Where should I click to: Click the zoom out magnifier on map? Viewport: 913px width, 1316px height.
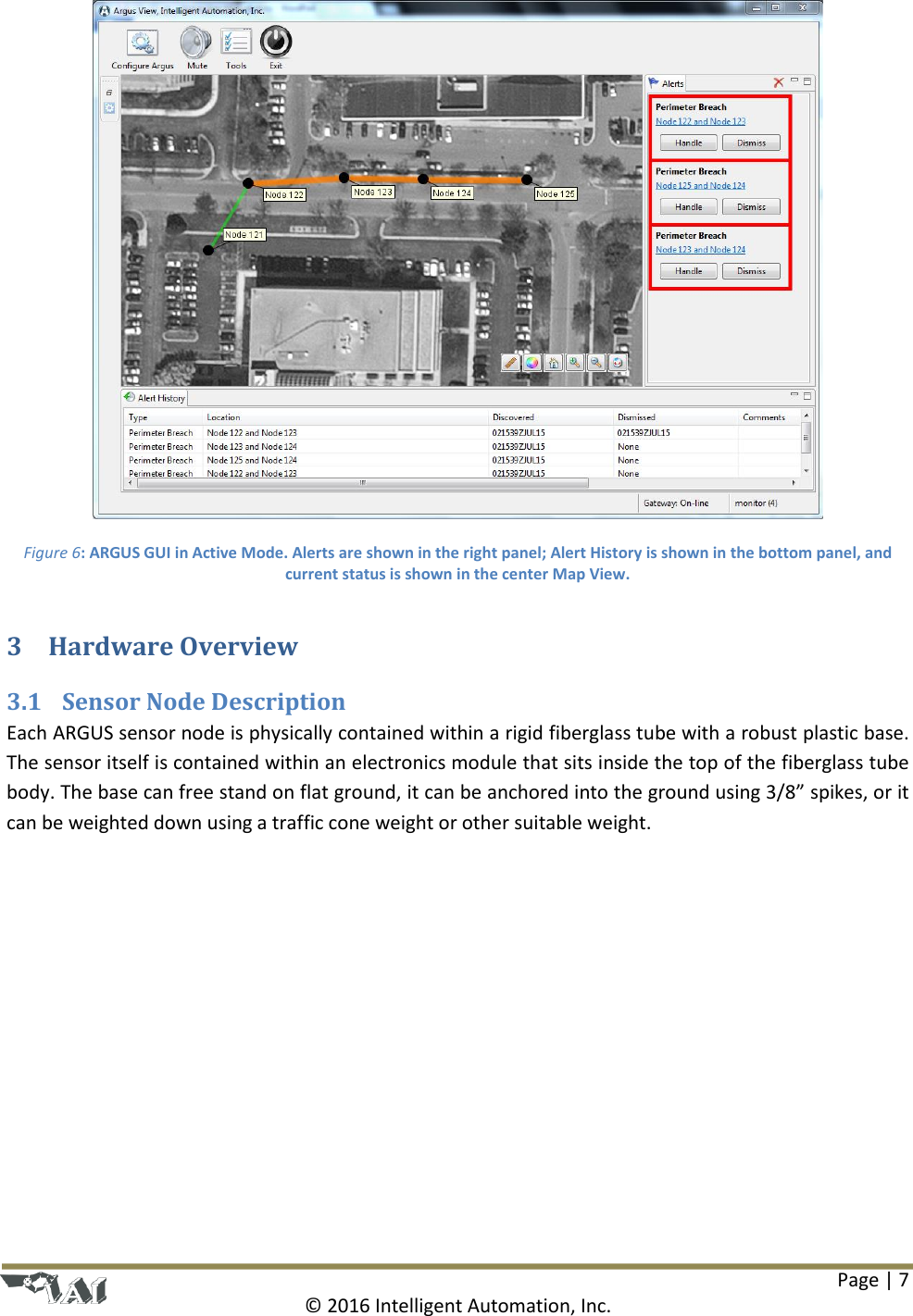coord(595,363)
